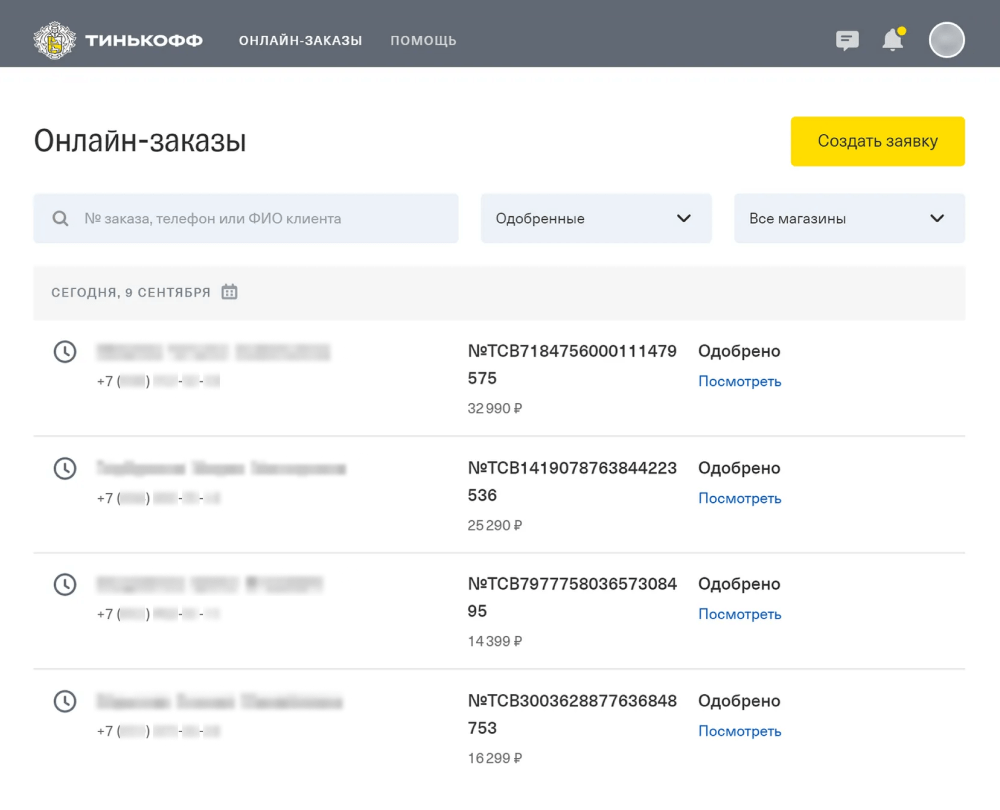
Task: Click the clock icon beside the 25 290 ₽ order
Action: click(x=65, y=468)
